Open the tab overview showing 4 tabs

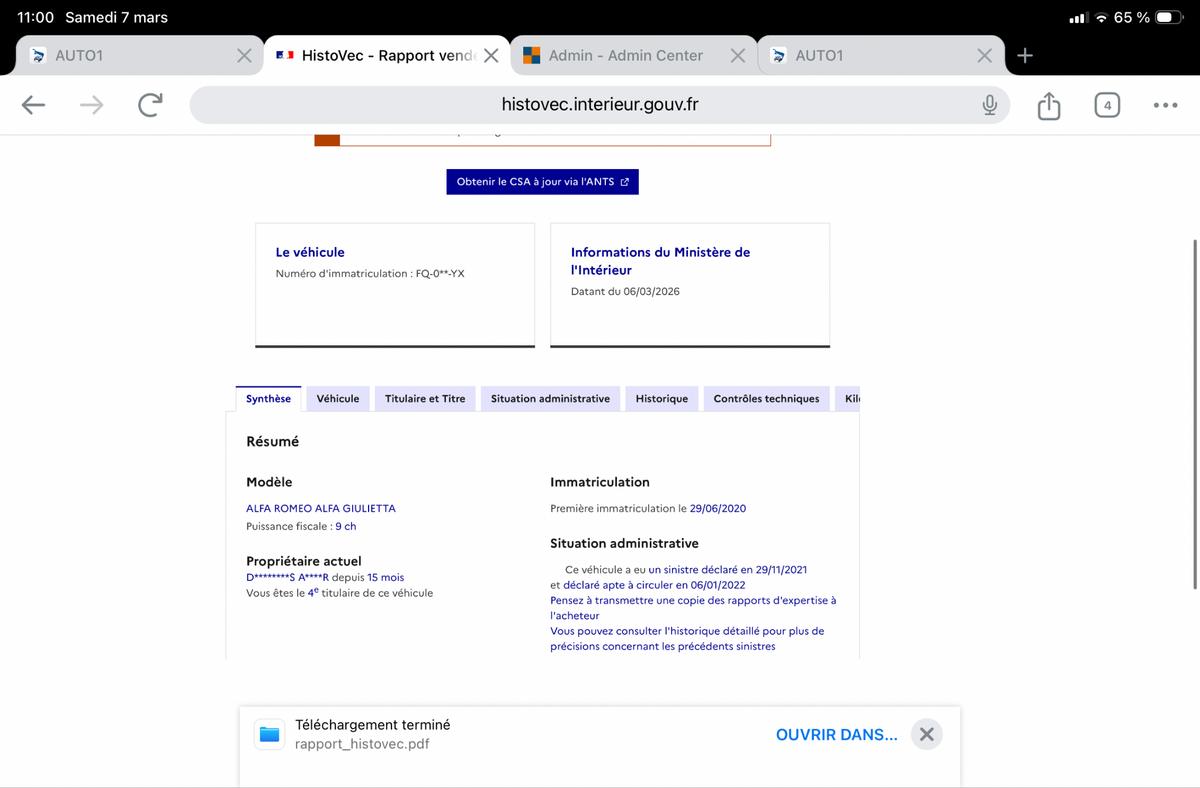pyautogui.click(x=1106, y=105)
